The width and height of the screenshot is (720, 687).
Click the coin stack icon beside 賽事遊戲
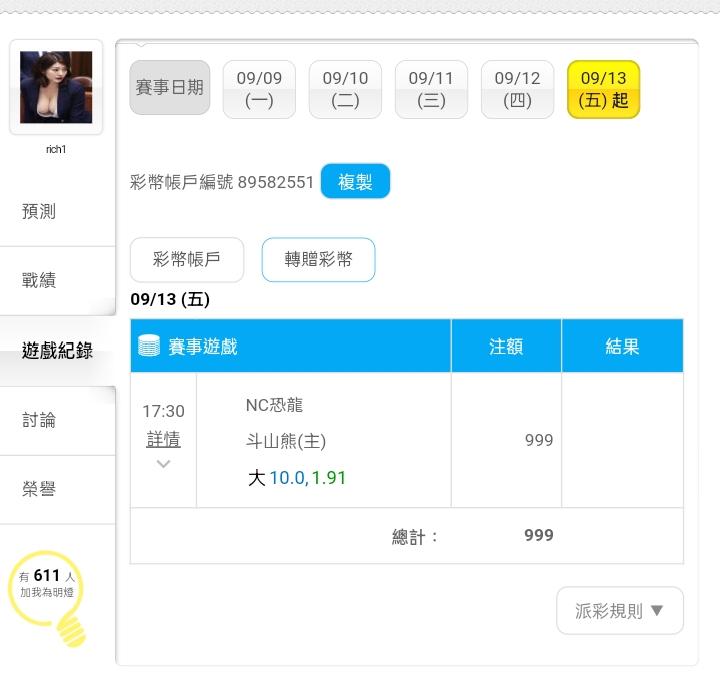149,346
